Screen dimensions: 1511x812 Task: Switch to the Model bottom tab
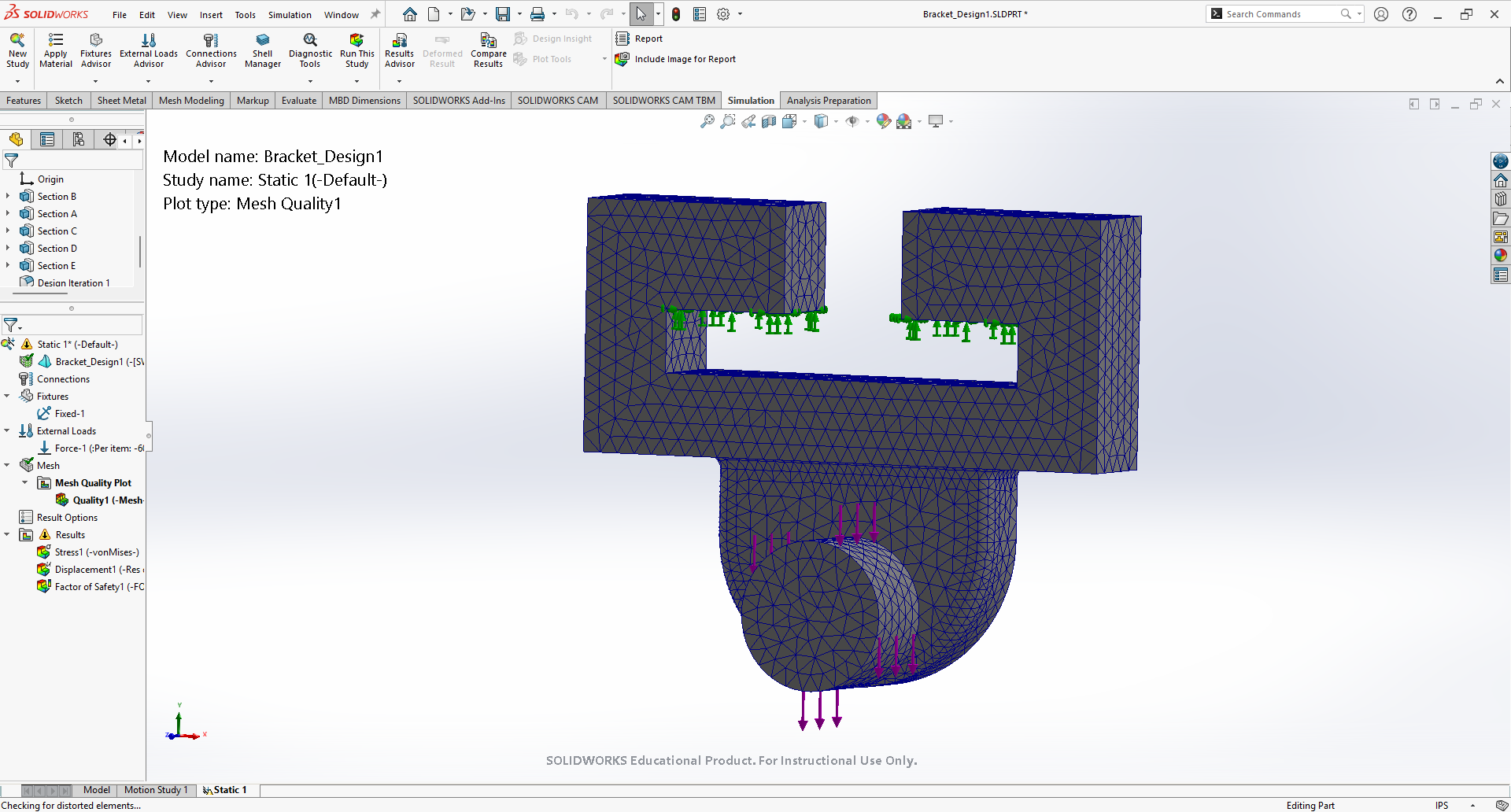click(97, 790)
